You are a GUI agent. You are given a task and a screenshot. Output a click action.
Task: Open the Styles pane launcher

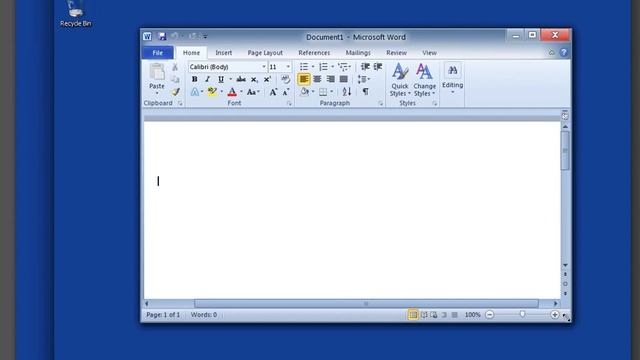point(435,104)
